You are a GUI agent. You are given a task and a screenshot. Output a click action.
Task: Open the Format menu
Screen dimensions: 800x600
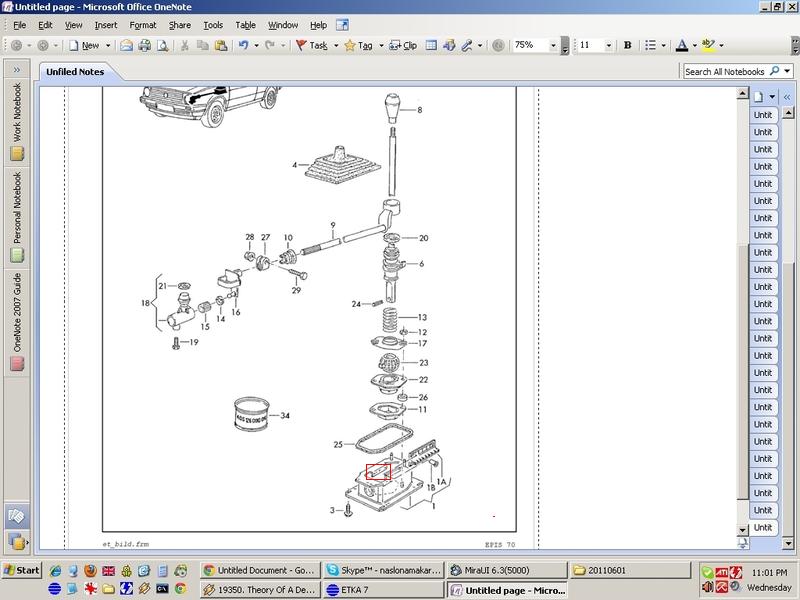[142, 24]
